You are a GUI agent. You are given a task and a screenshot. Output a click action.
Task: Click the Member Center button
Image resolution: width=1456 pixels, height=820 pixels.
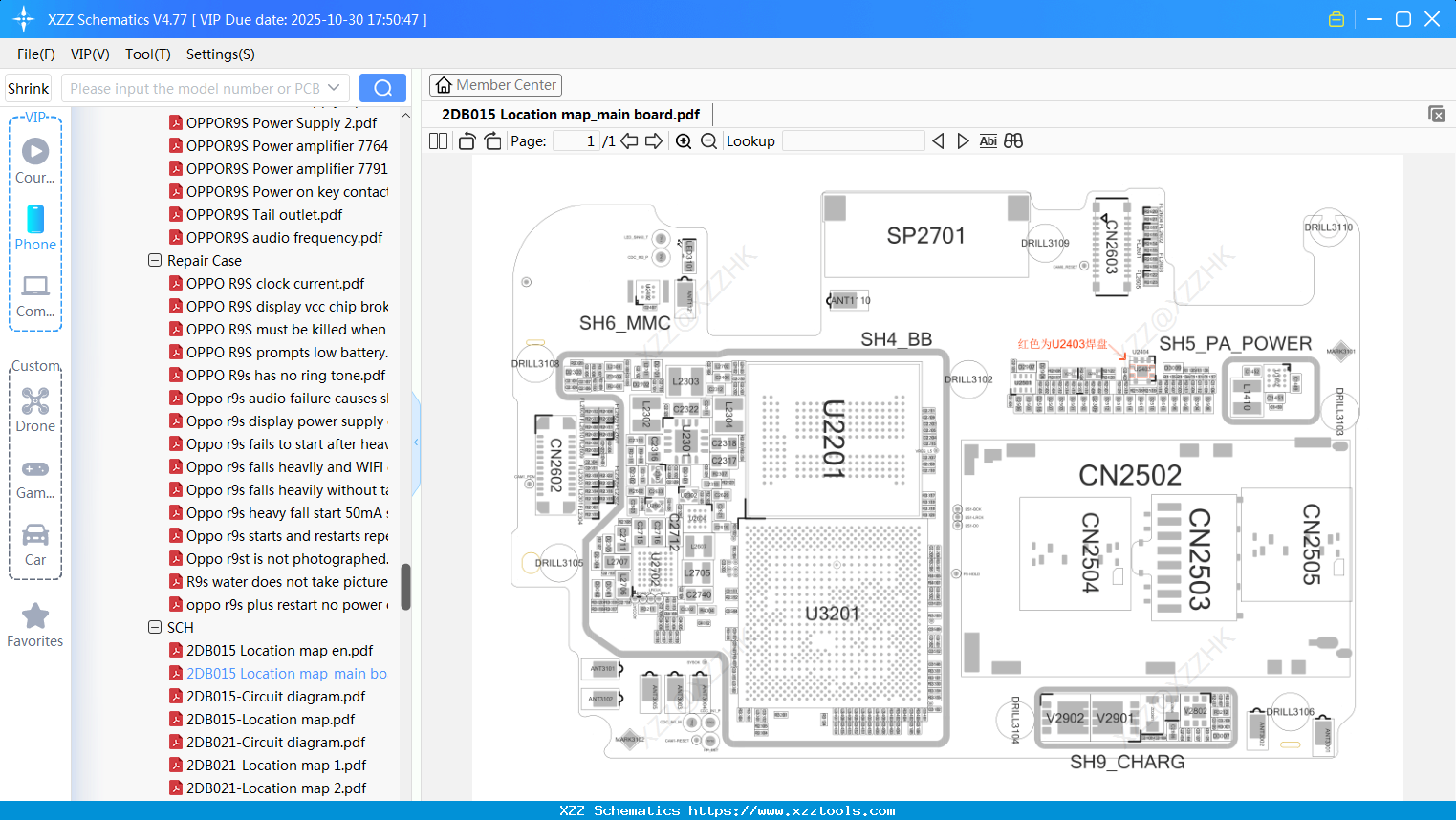tap(495, 85)
